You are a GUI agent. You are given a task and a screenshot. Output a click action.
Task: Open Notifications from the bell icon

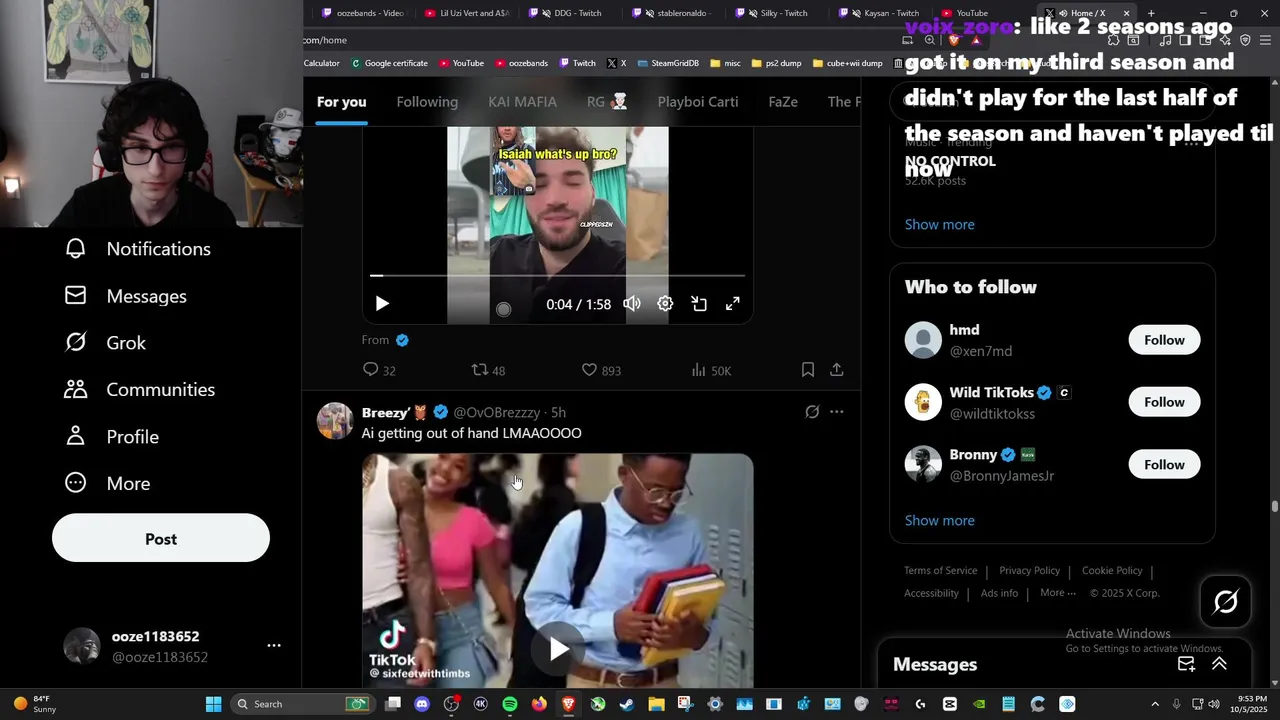(75, 249)
